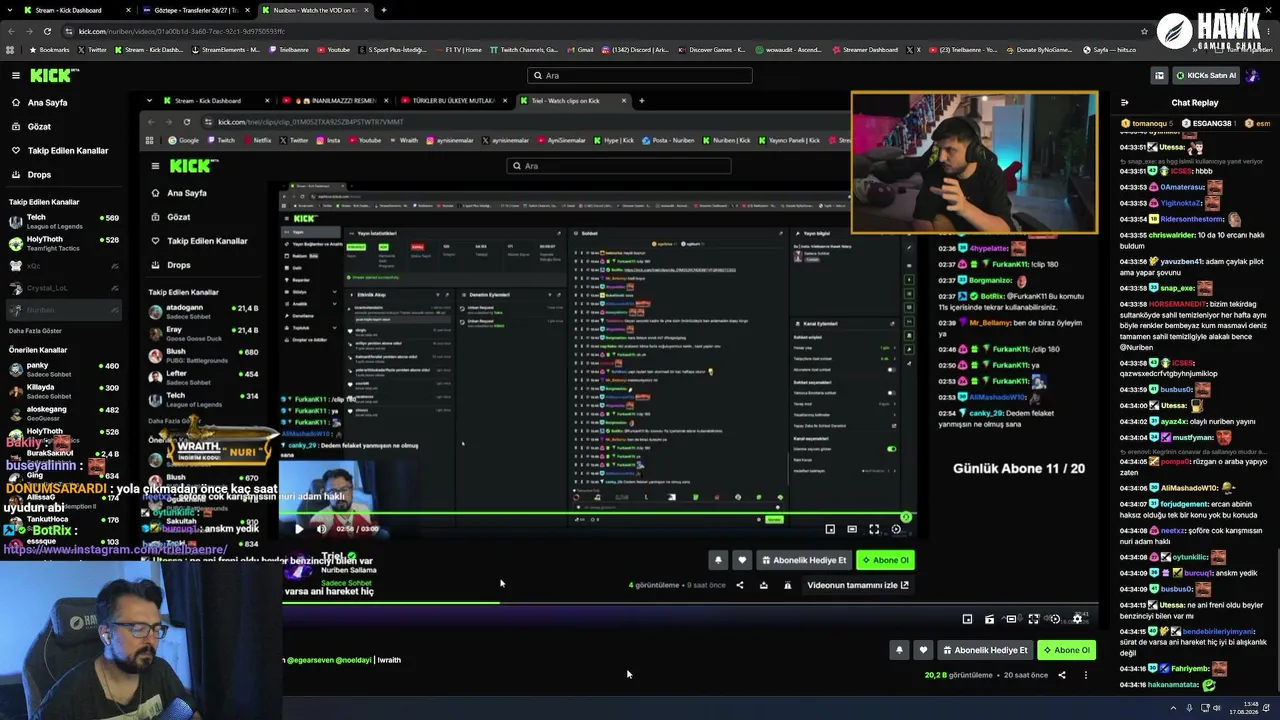Click Abonelik Hediye Et under the inner clip
Image resolution: width=1280 pixels, height=720 pixels.
click(804, 560)
